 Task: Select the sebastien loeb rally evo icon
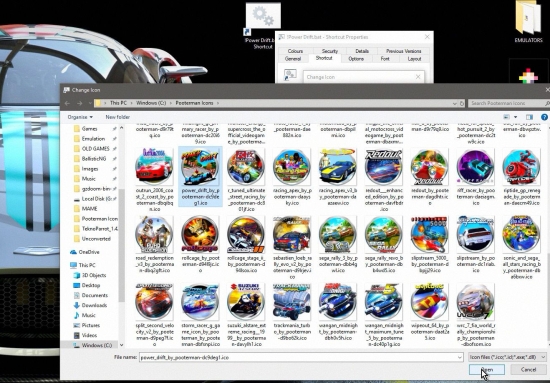click(292, 247)
